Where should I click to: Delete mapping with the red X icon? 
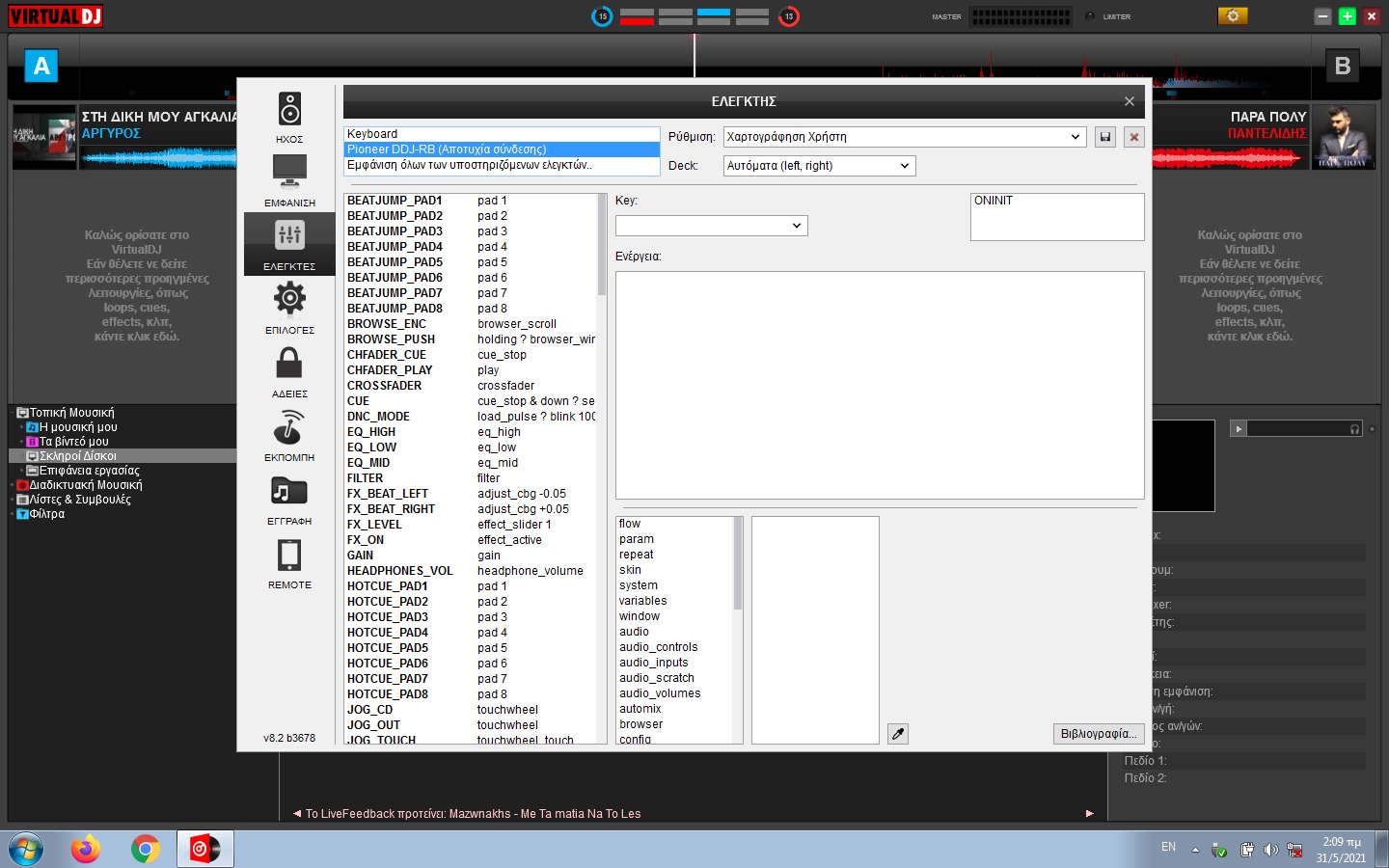[x=1134, y=137]
